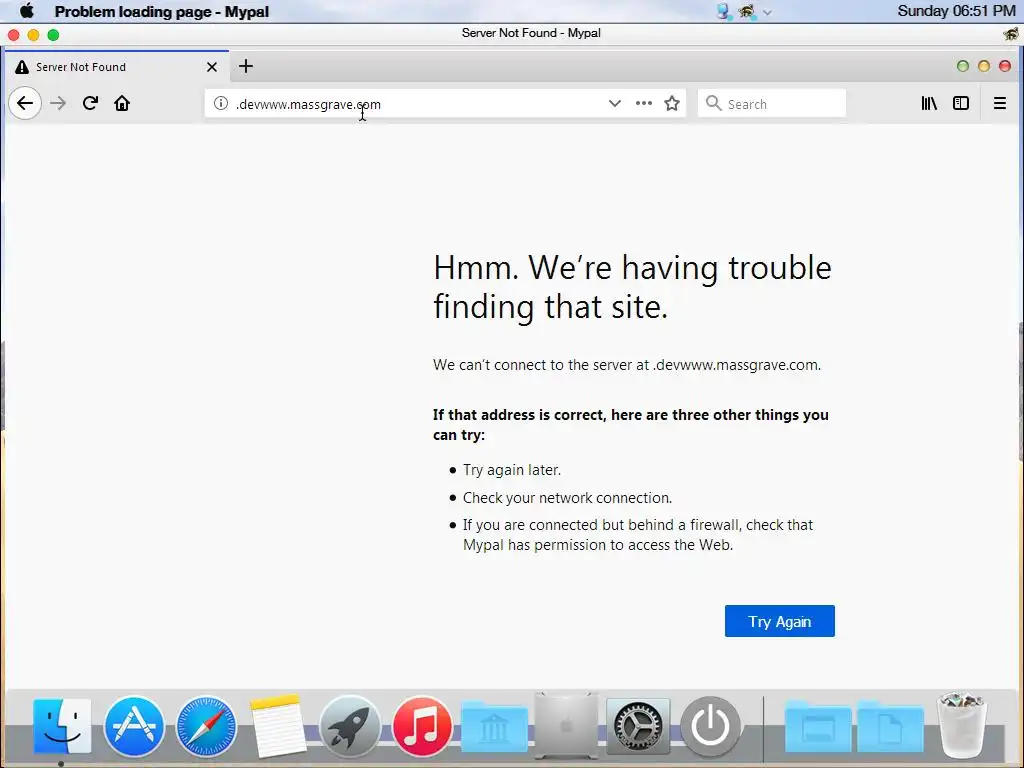Image resolution: width=1024 pixels, height=768 pixels.
Task: Open the Apple menu
Action: coord(27,11)
